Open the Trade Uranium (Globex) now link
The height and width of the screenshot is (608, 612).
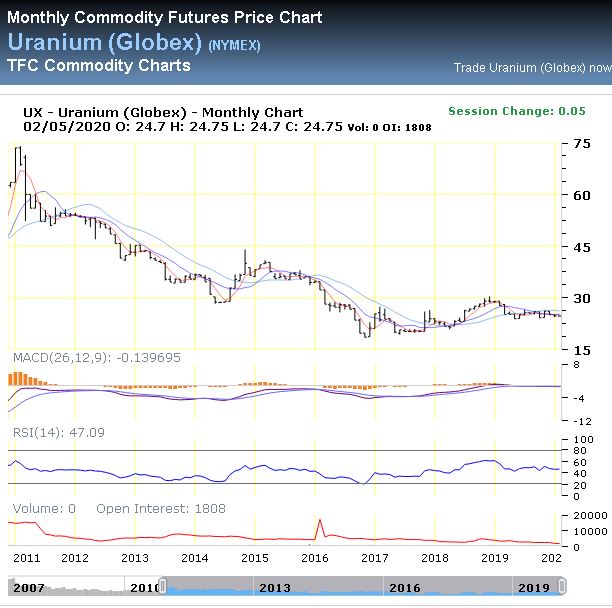click(532, 68)
